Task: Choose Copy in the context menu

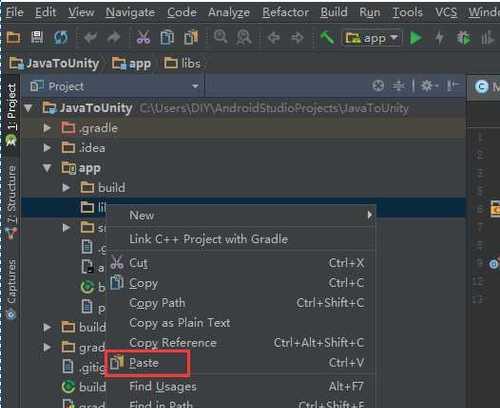Action: click(241, 283)
